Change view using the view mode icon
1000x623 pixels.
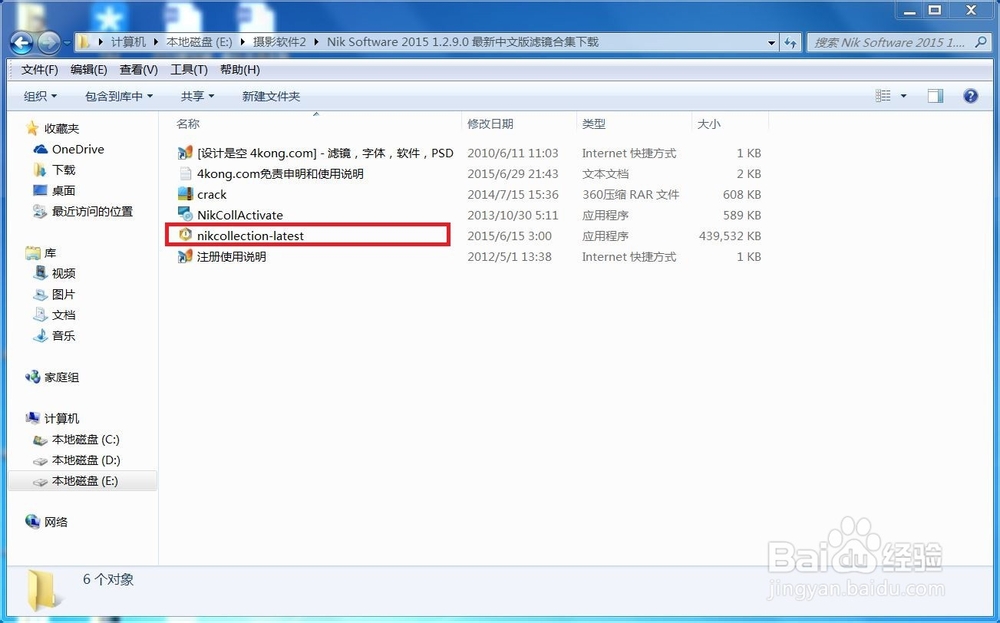tap(883, 96)
